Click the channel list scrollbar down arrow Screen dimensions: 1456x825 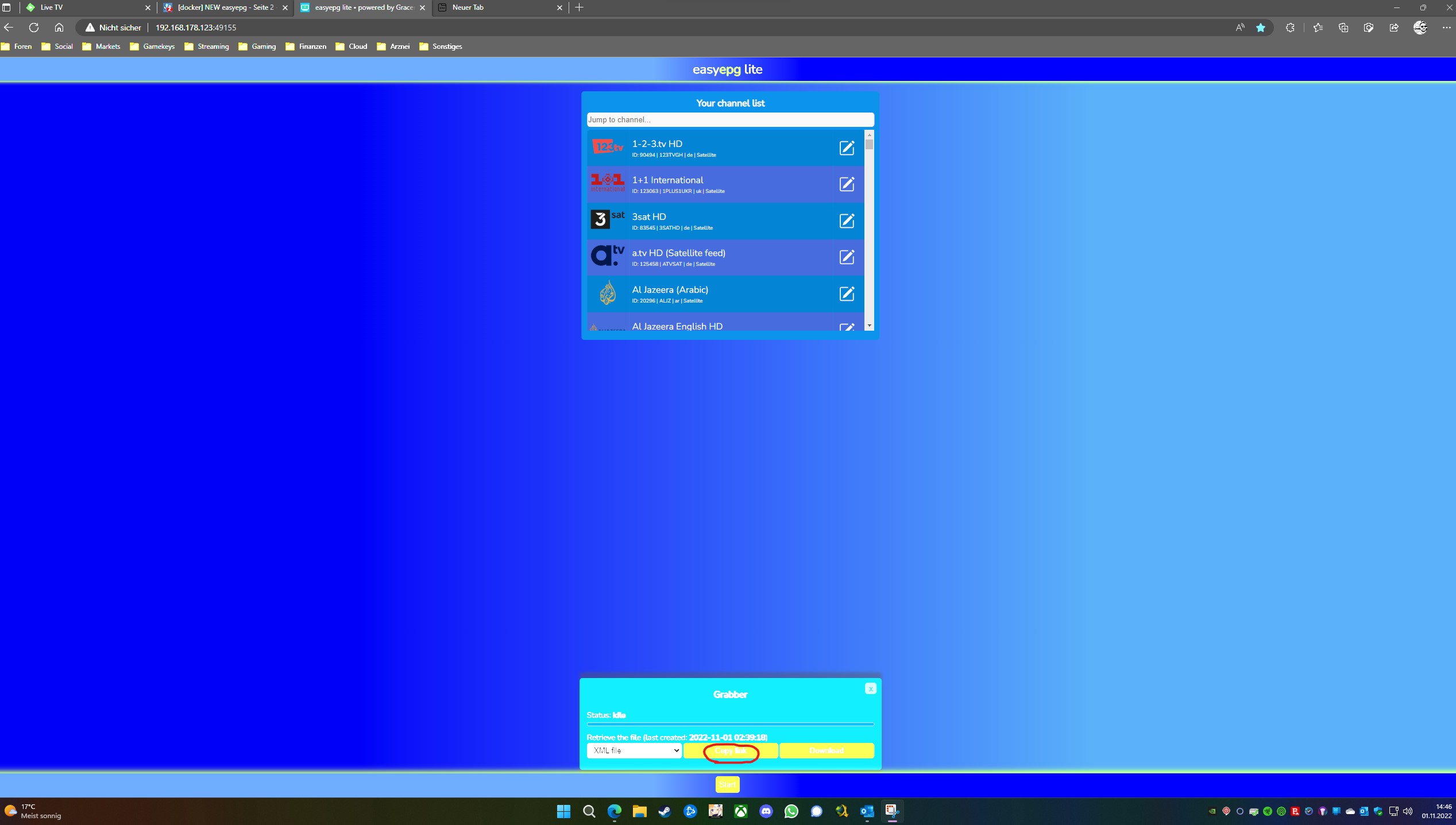[x=869, y=326]
